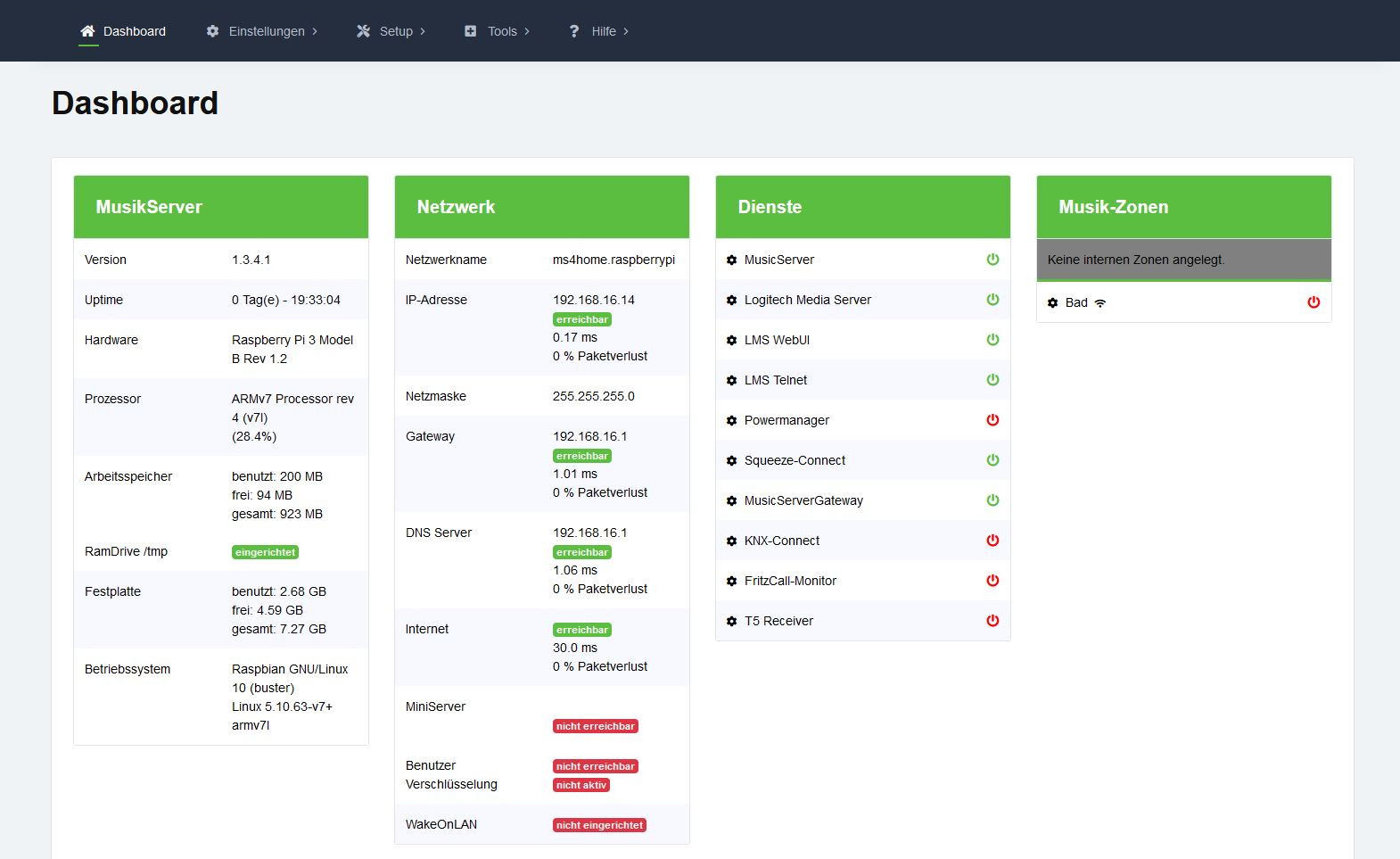The image size is (1400, 859).
Task: Click the gear icon beside Logitech Media Server
Action: (x=731, y=300)
